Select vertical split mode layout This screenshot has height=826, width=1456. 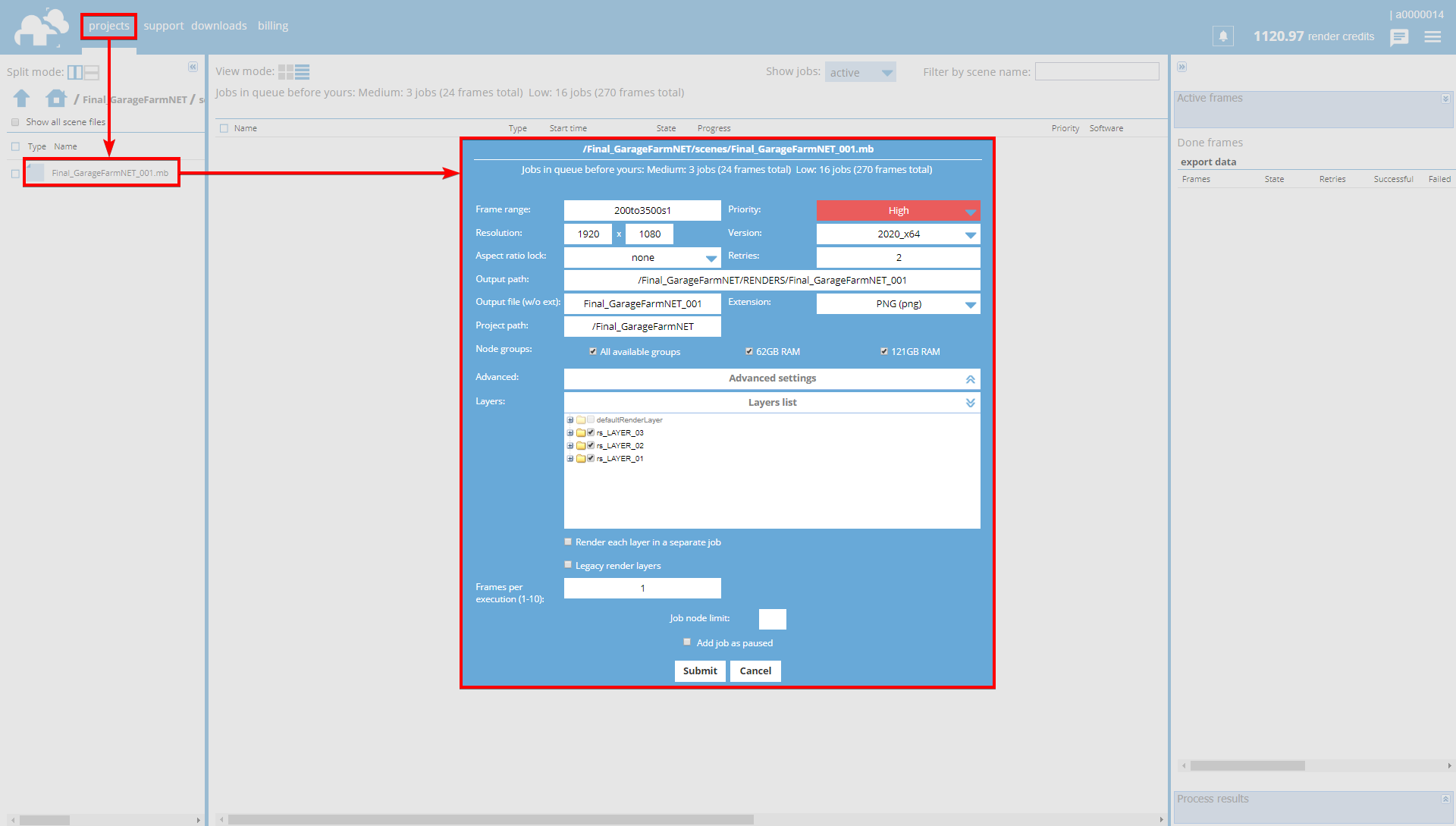pos(74,72)
